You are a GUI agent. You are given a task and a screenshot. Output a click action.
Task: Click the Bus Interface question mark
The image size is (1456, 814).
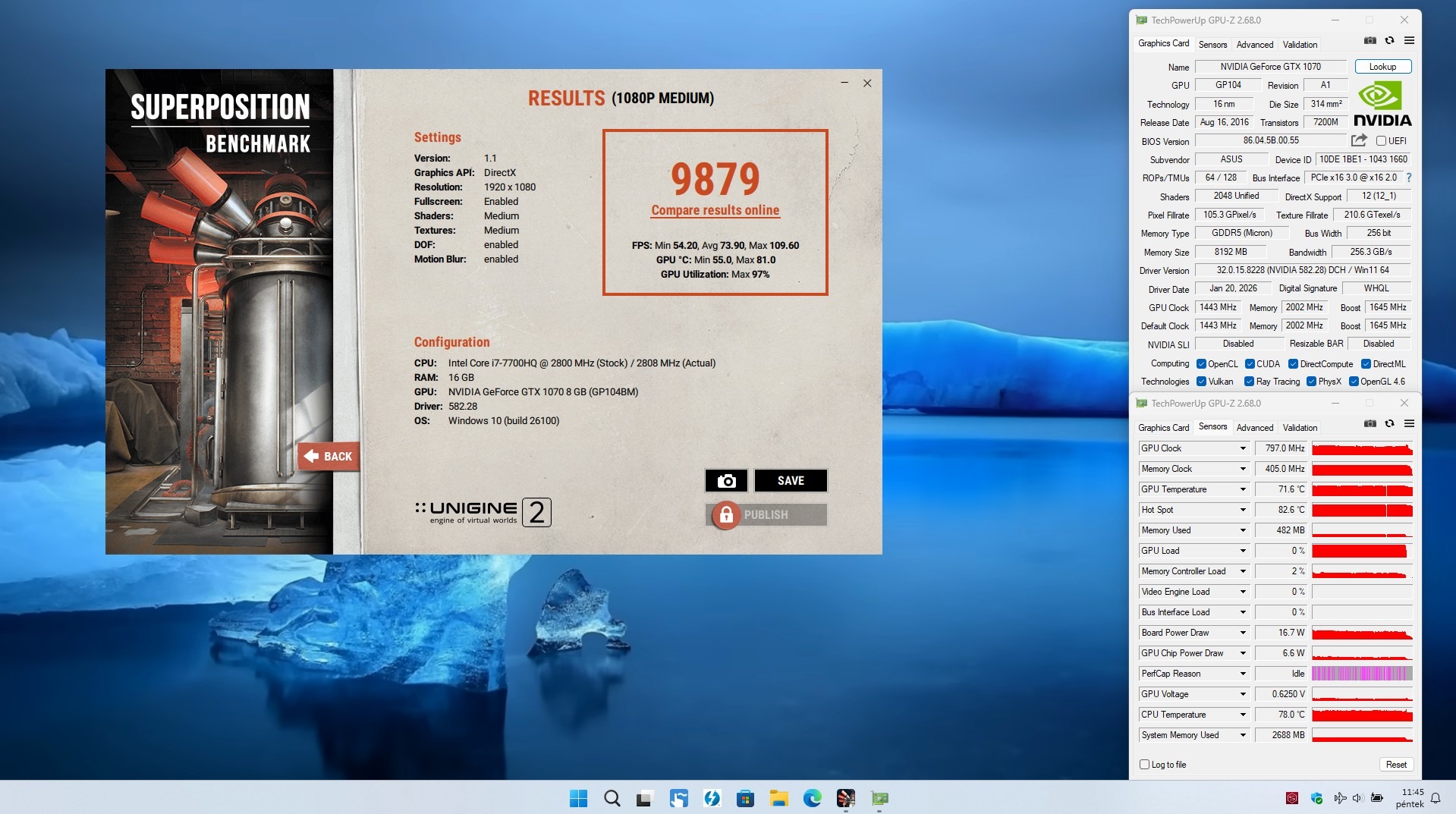click(1409, 178)
